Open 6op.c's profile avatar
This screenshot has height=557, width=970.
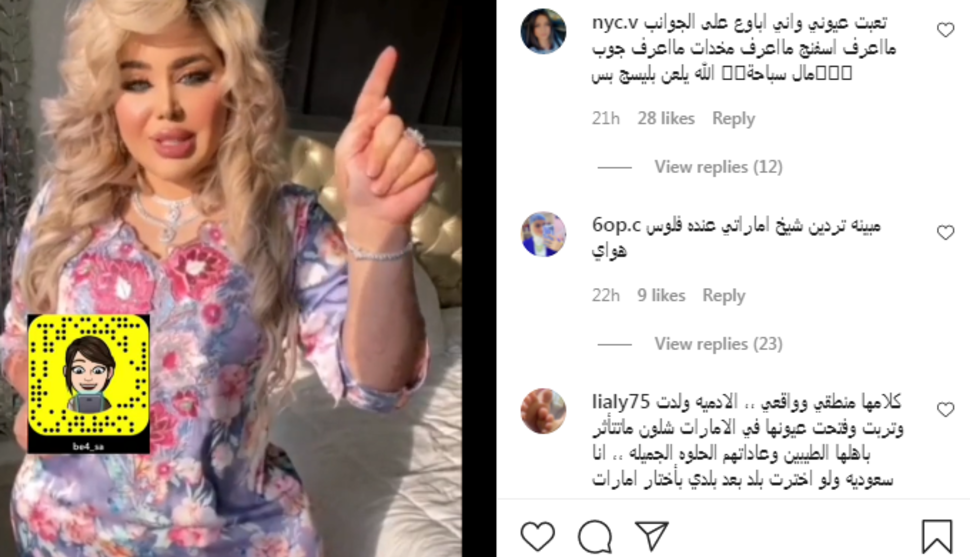point(543,234)
